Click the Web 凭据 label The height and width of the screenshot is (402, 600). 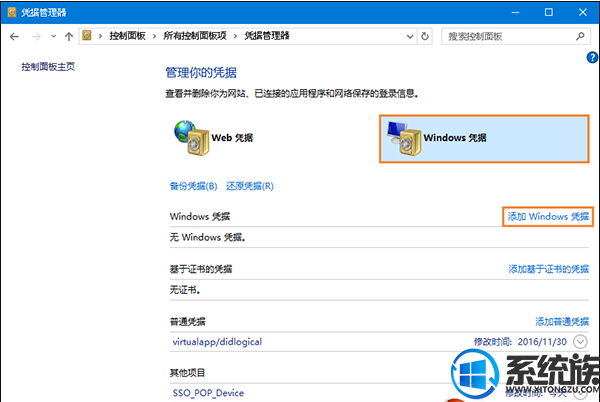232,138
